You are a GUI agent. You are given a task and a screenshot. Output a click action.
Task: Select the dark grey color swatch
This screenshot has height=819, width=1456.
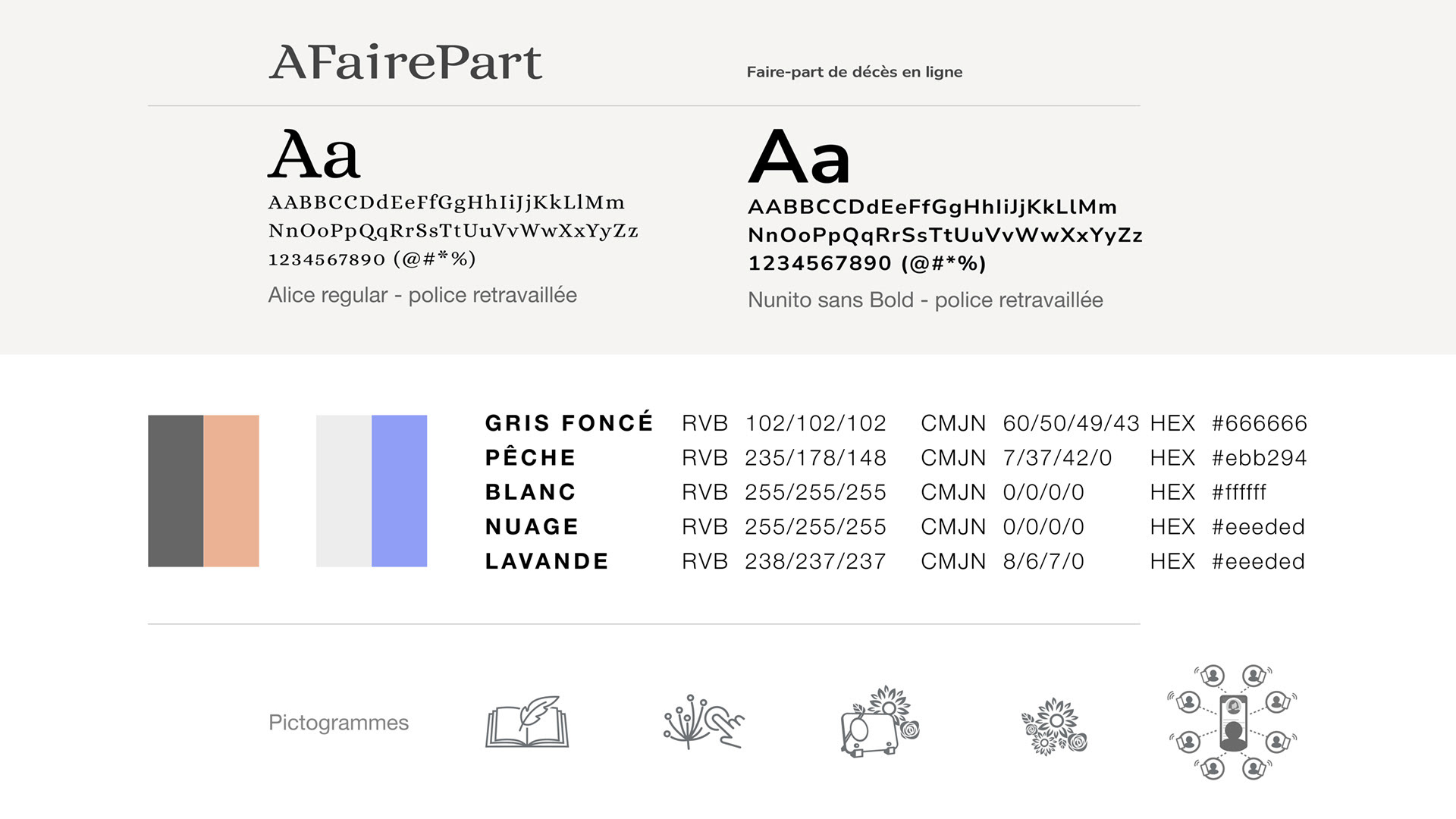(175, 491)
